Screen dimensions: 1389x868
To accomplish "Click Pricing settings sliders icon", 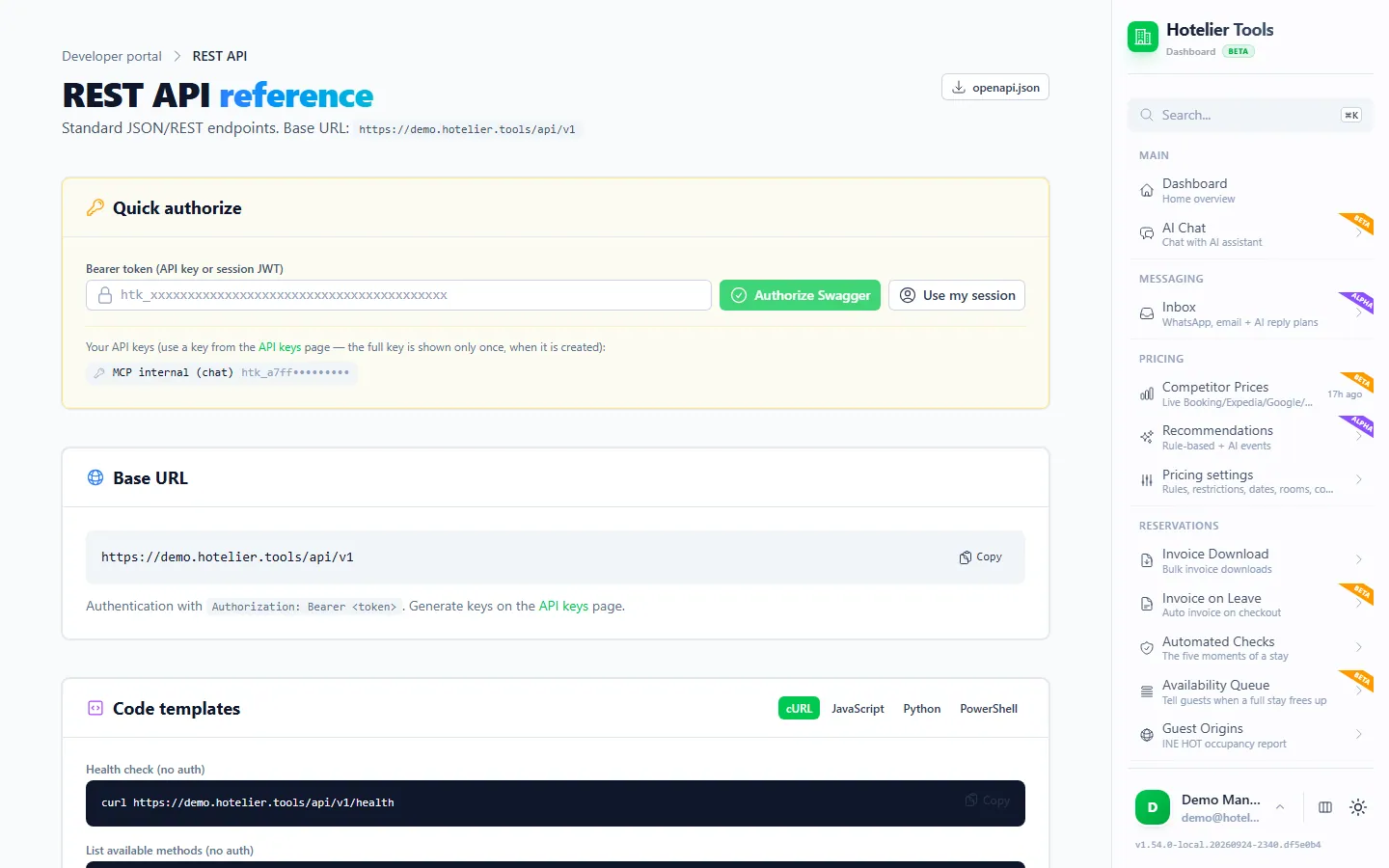I will 1147,480.
